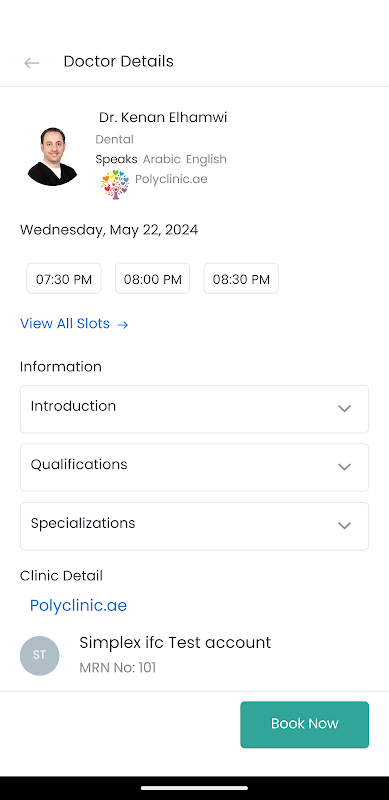Click the Specializations chevron arrow
The height and width of the screenshot is (800, 389).
pyautogui.click(x=345, y=526)
